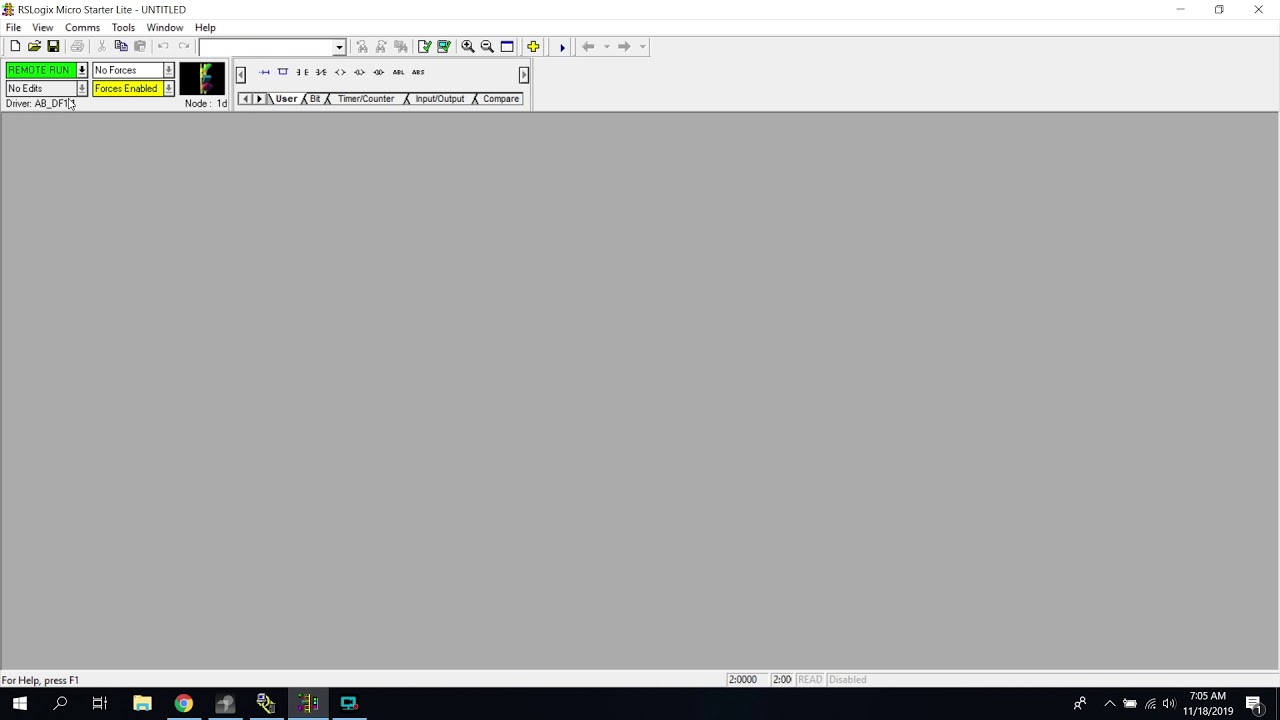Expand the search combo box dropdown

coord(339,47)
